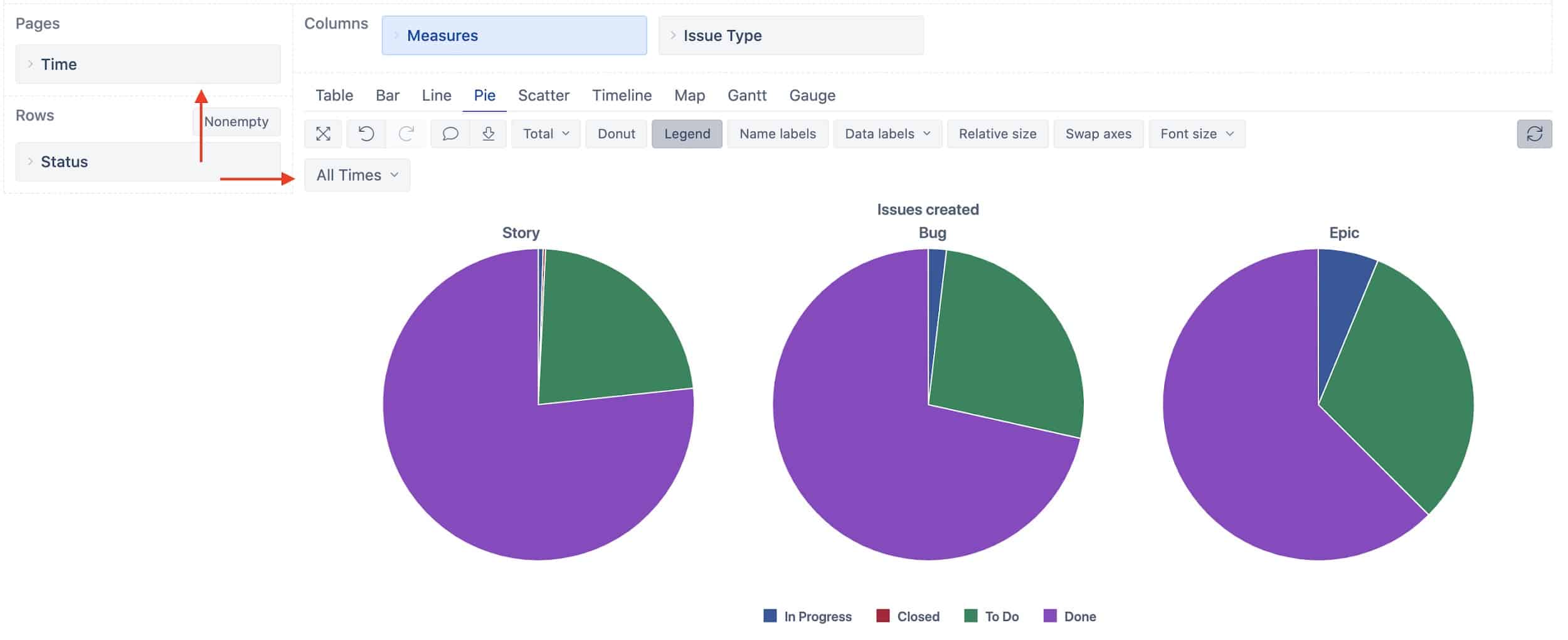
Task: Refresh the report data
Action: pos(1535,134)
